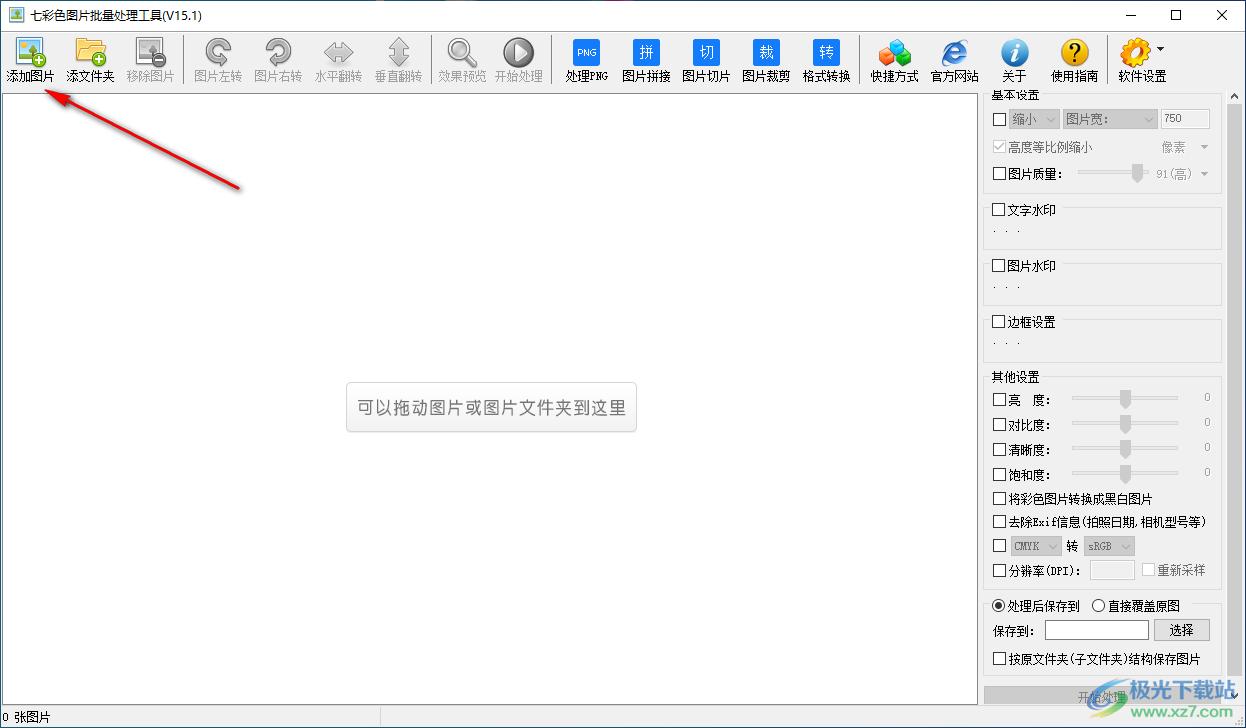Open the 图片裁剪 crop tool
The image size is (1246, 728).
pos(766,53)
